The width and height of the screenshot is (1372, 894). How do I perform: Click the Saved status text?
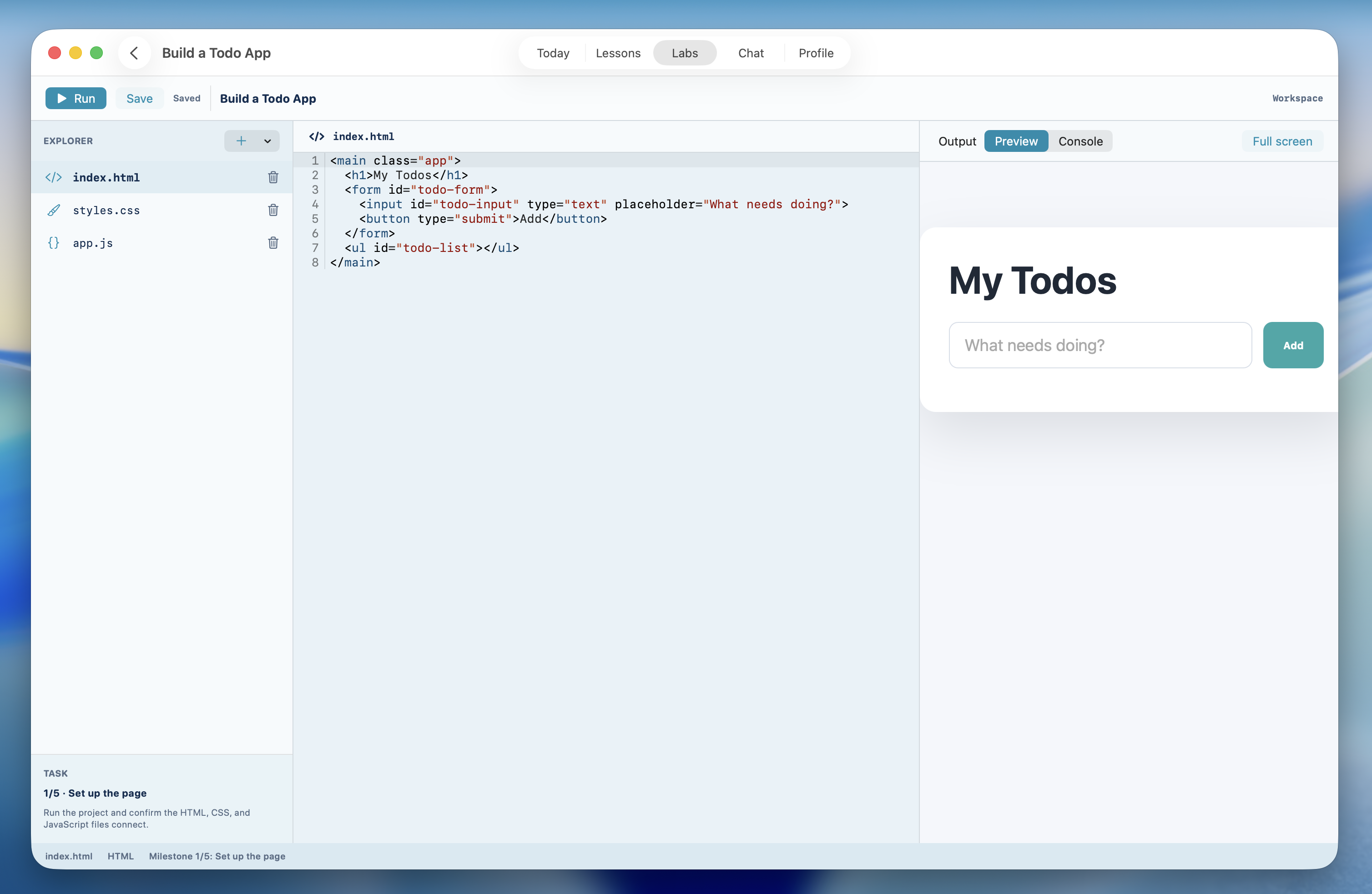(x=187, y=99)
